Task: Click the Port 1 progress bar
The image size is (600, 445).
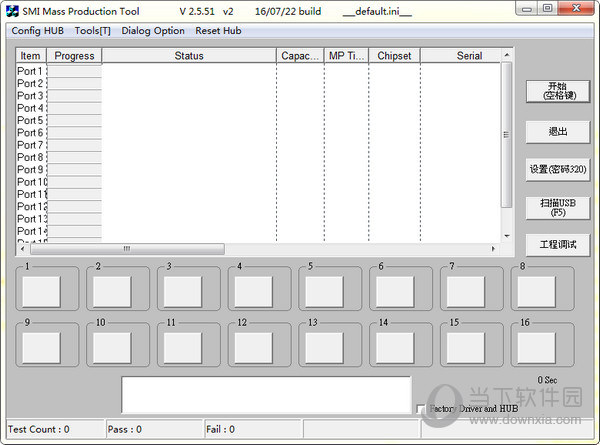Action: tap(74, 71)
